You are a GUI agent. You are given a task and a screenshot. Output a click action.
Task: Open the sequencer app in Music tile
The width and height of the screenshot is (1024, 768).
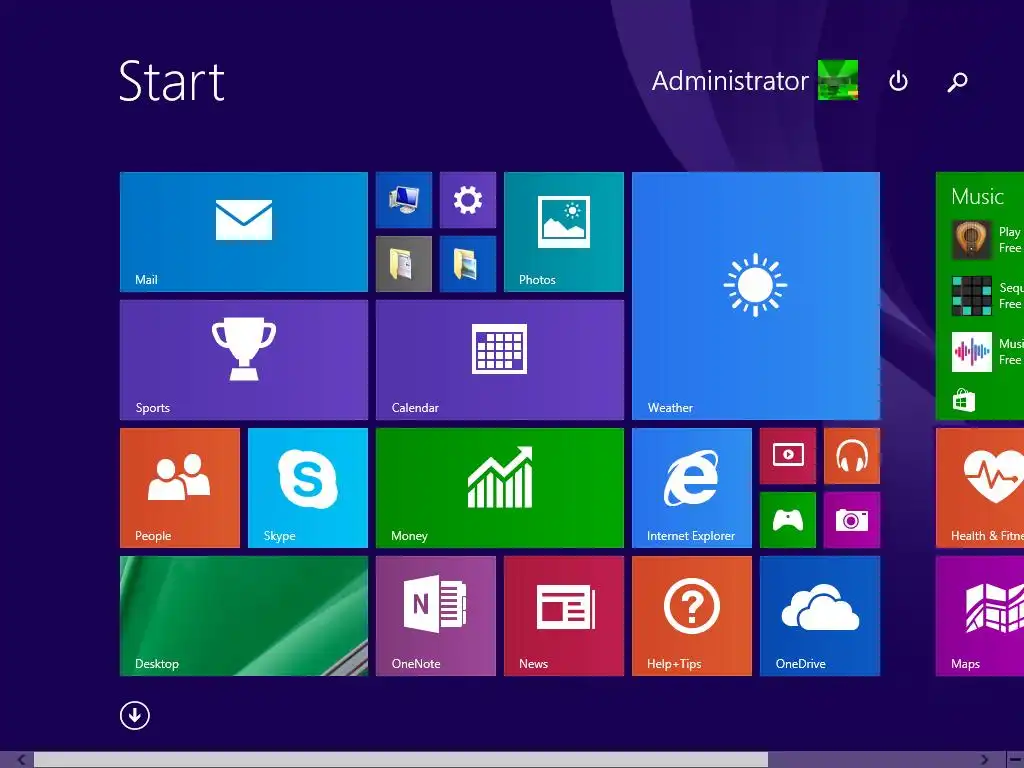coord(972,296)
